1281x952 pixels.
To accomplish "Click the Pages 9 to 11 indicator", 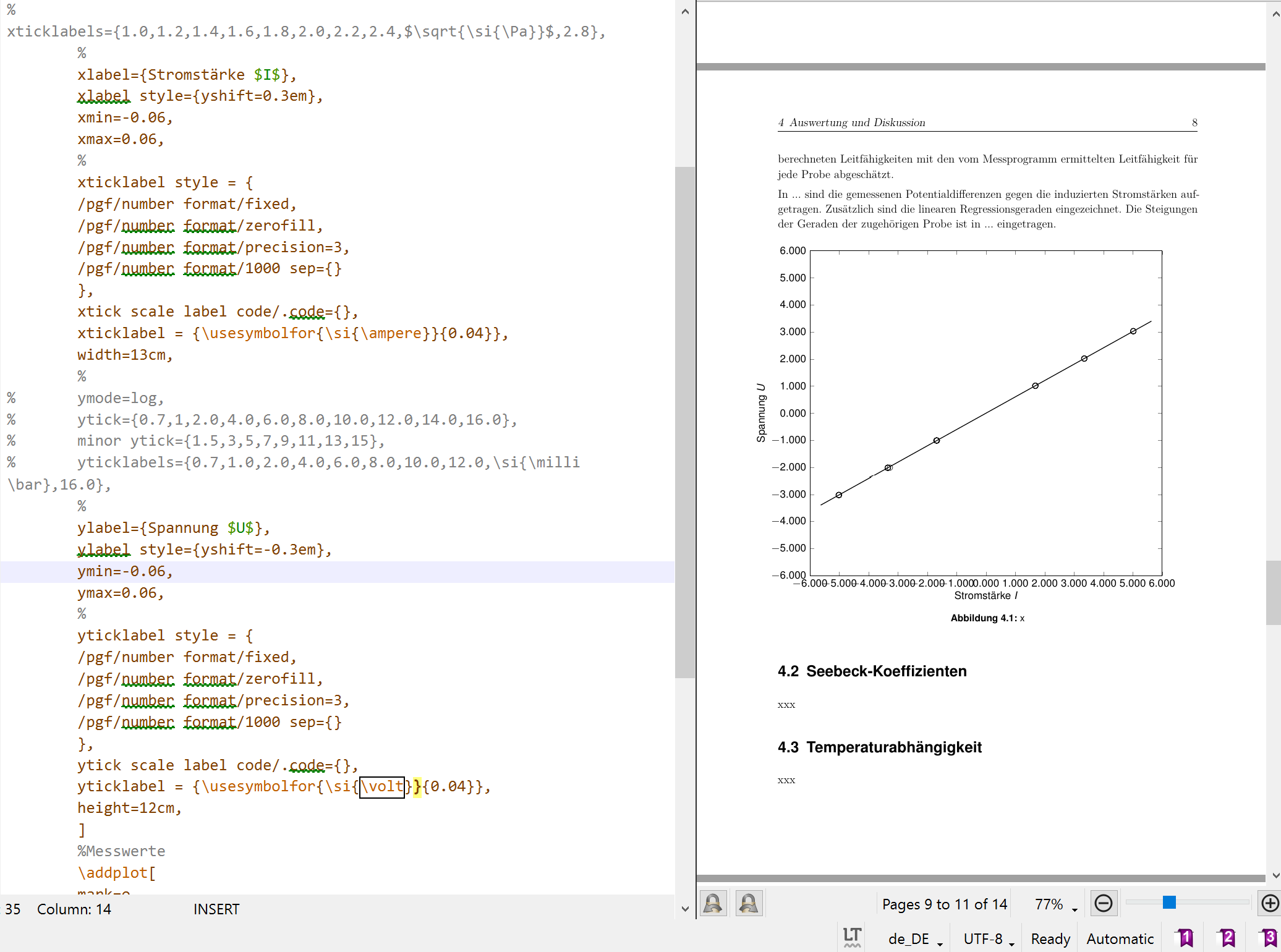I will click(944, 904).
